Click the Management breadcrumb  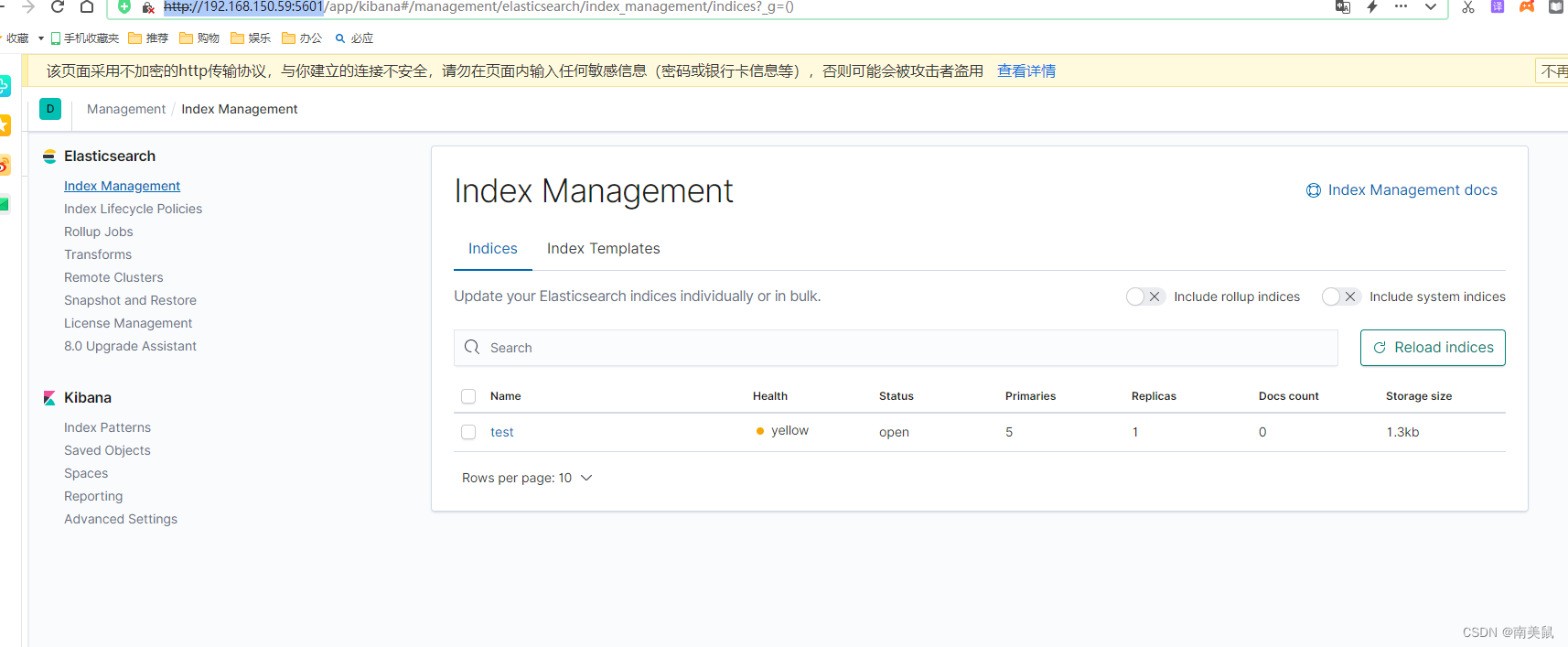pos(126,109)
